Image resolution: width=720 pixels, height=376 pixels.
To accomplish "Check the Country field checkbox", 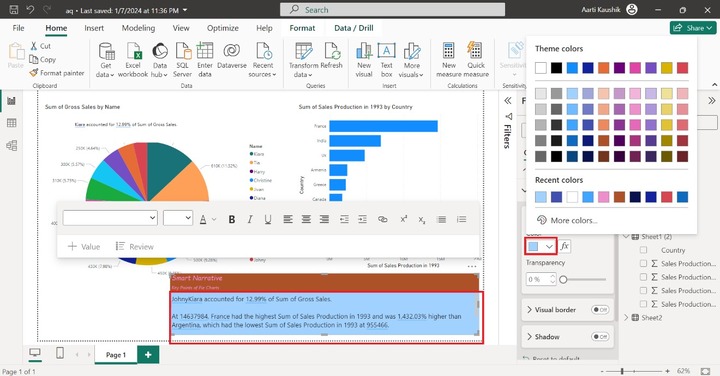I will (x=643, y=250).
